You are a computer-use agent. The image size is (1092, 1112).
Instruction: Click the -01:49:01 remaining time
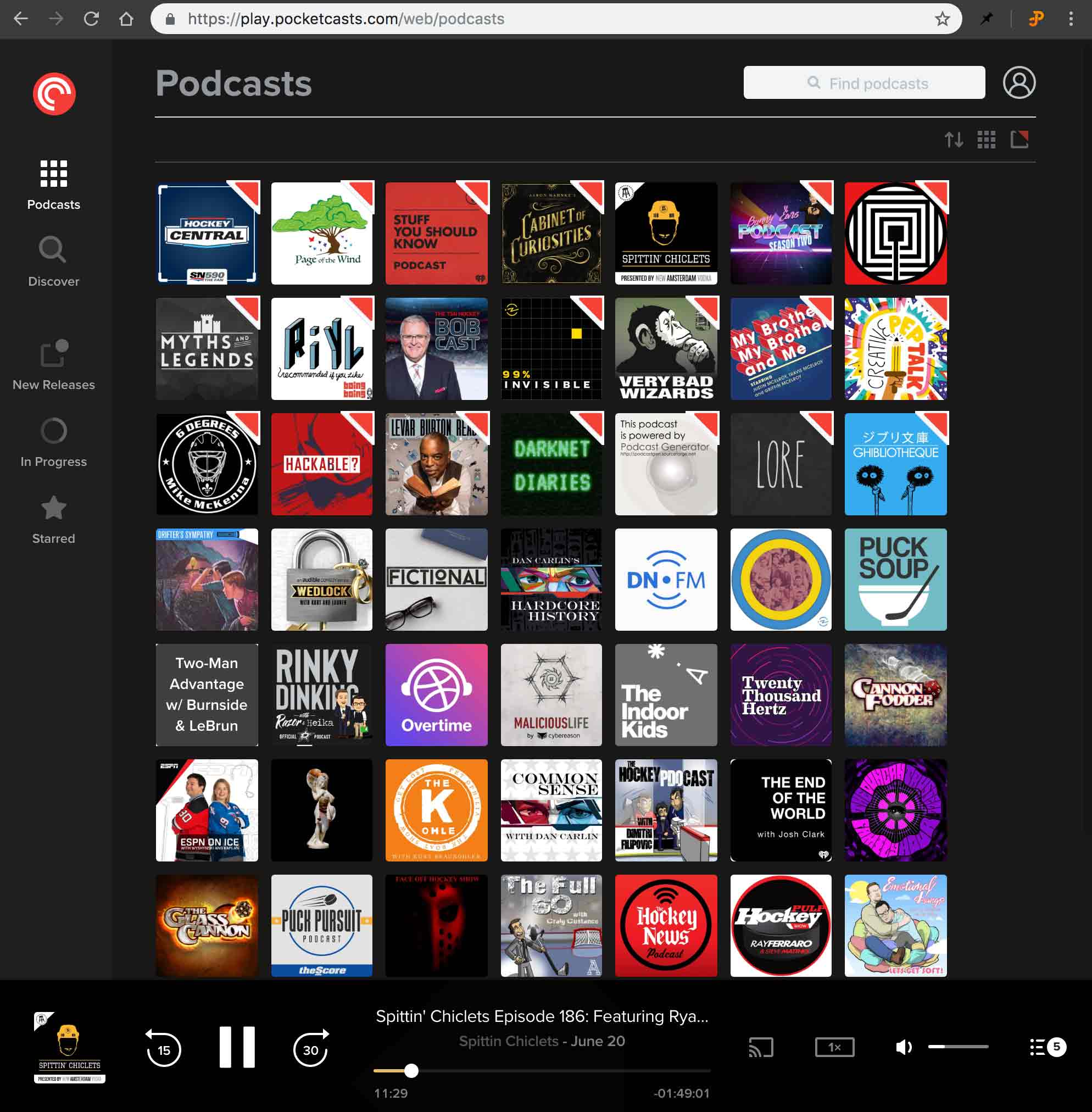681,1094
